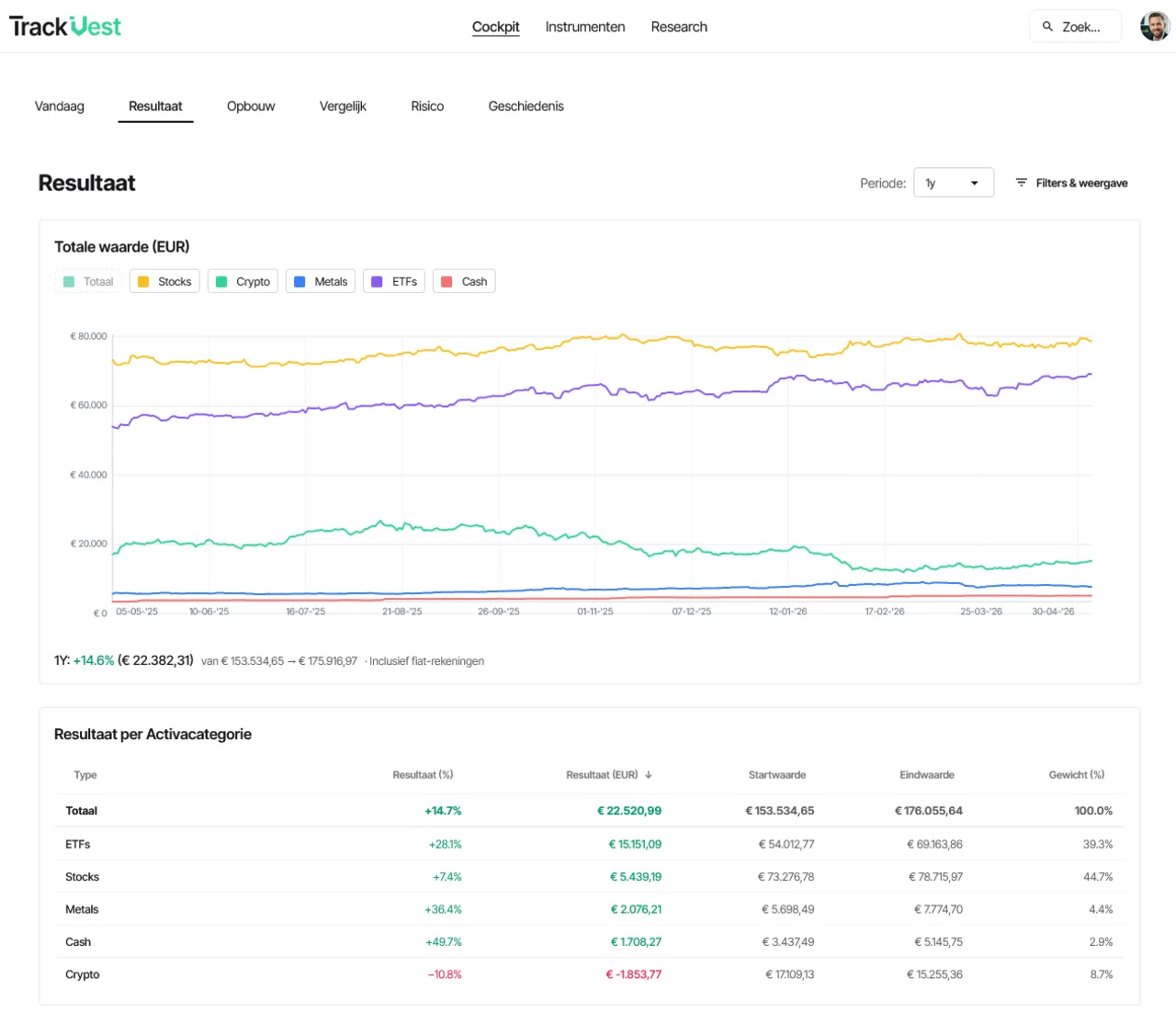The width and height of the screenshot is (1176, 1023).
Task: Toggle the Stocks series in legend
Action: click(164, 282)
